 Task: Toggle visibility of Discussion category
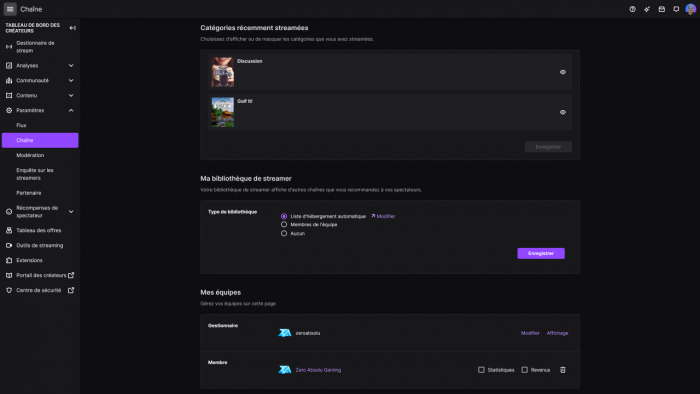562,72
